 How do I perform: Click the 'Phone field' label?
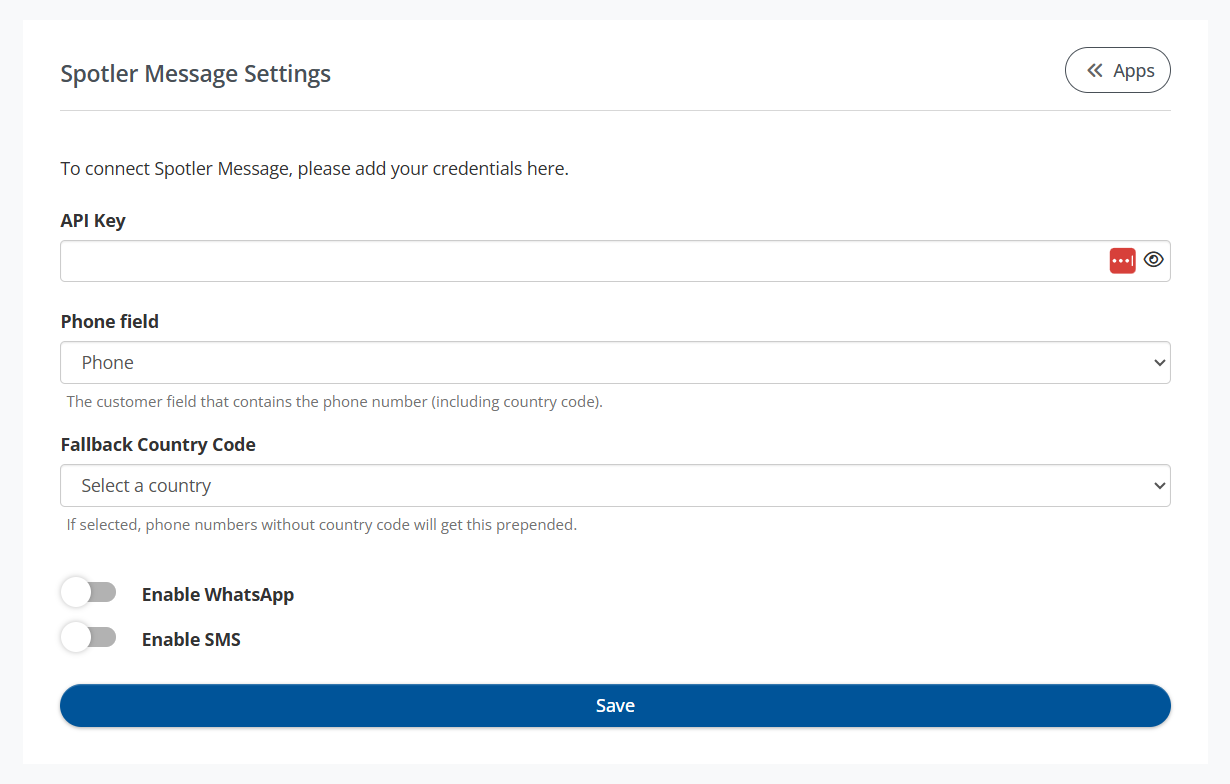click(110, 322)
